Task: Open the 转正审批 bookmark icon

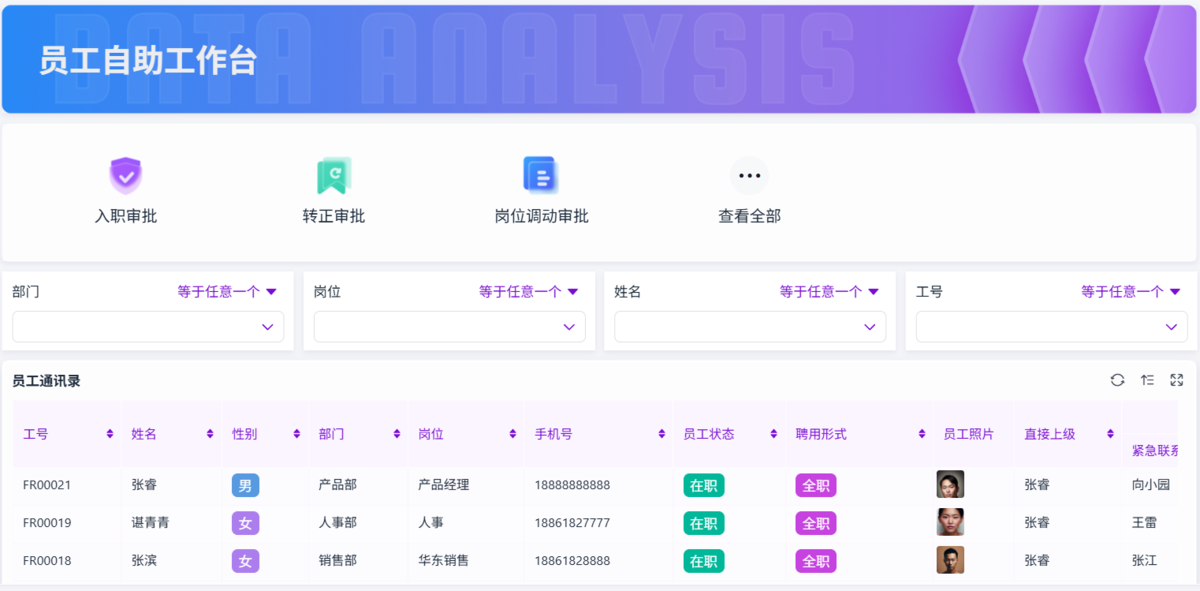Action: (x=333, y=175)
